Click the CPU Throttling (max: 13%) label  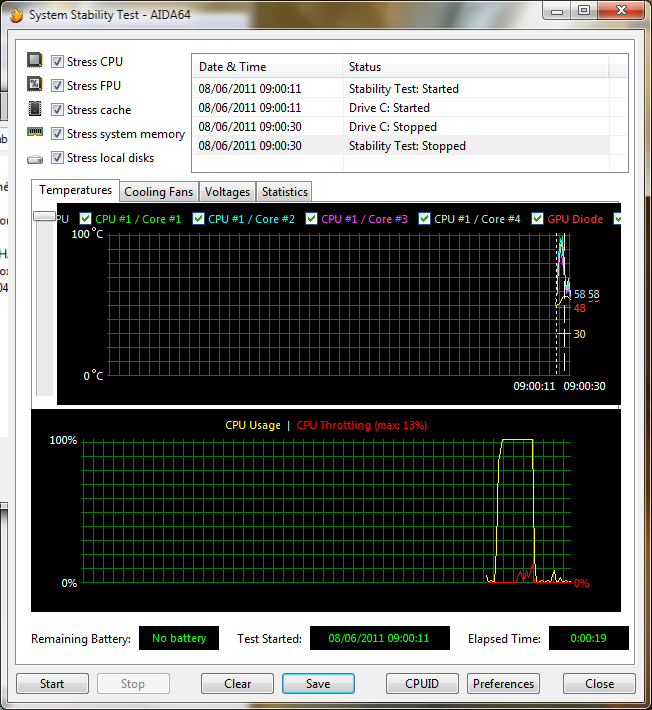pyautogui.click(x=362, y=425)
